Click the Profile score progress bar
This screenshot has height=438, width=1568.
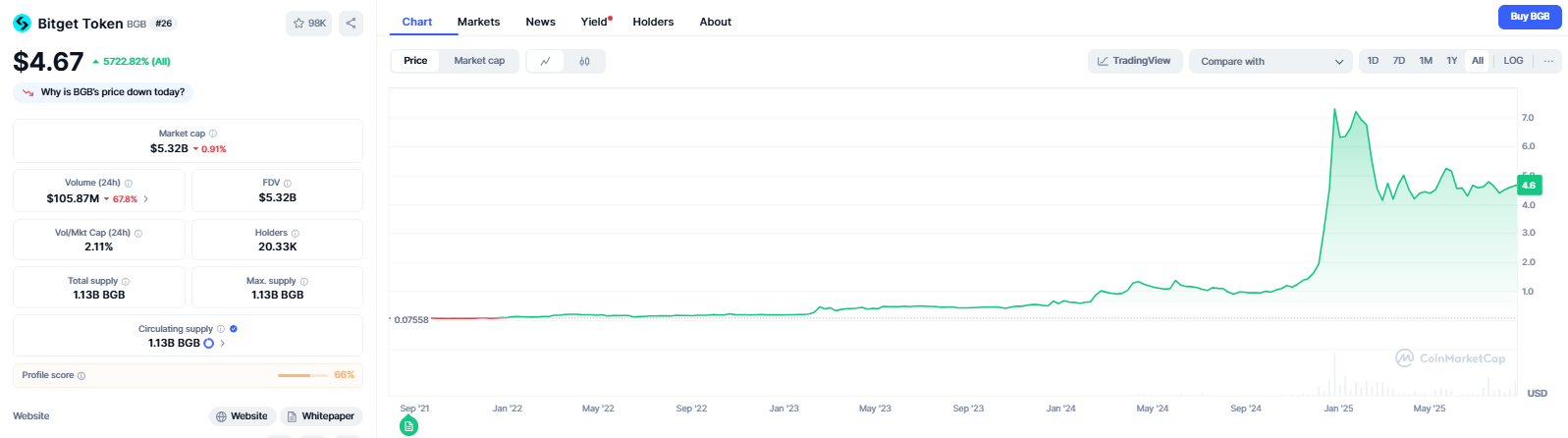302,375
